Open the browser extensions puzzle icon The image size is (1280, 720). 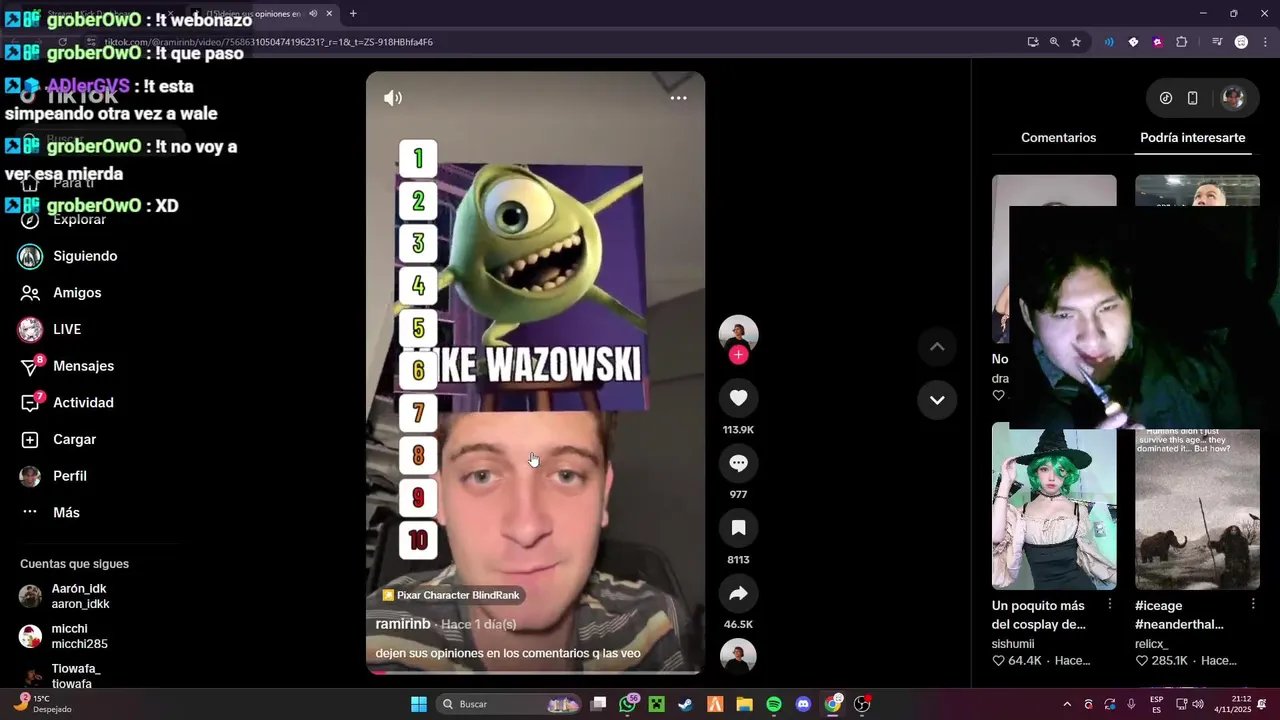click(1182, 42)
